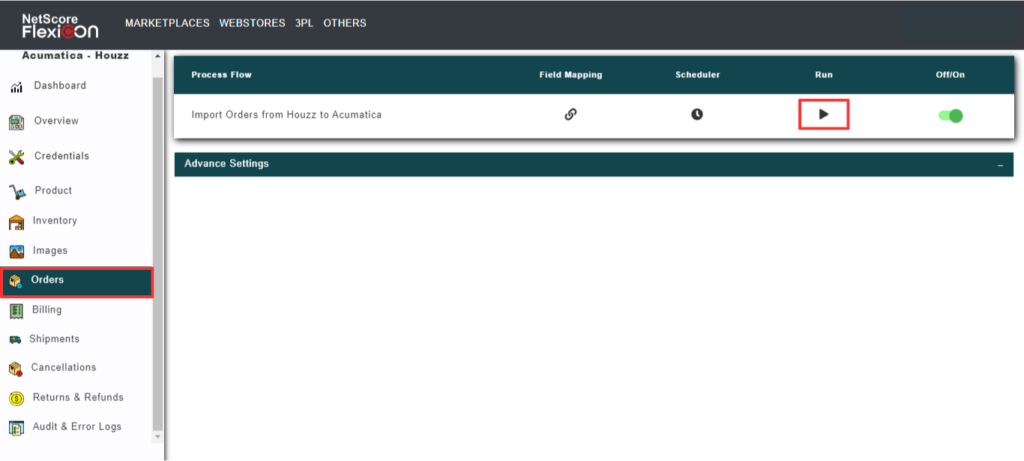
Task: Select the Product cart icon
Action: click(17, 191)
